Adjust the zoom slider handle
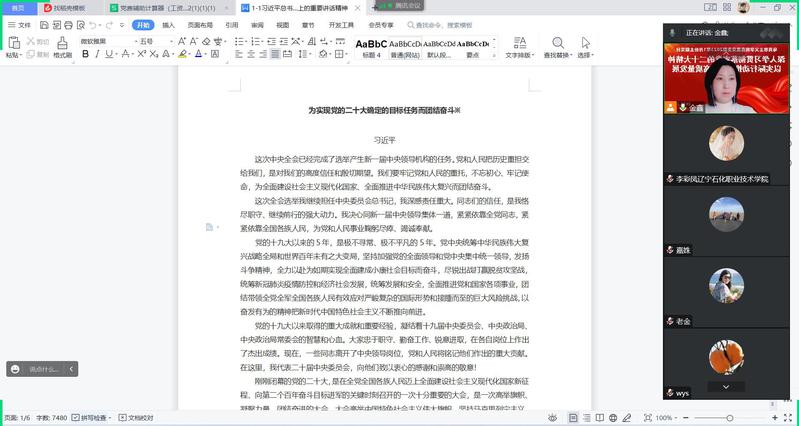The height and width of the screenshot is (426, 799). point(729,418)
